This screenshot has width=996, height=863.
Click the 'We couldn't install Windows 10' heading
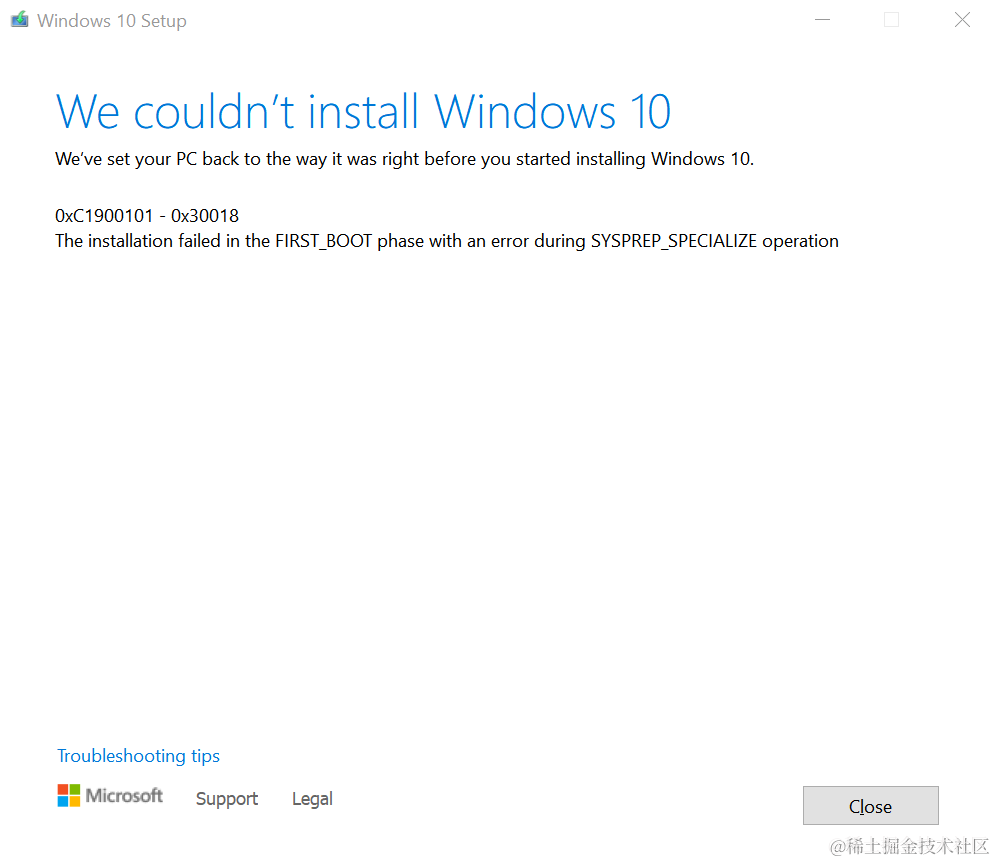pyautogui.click(x=363, y=111)
